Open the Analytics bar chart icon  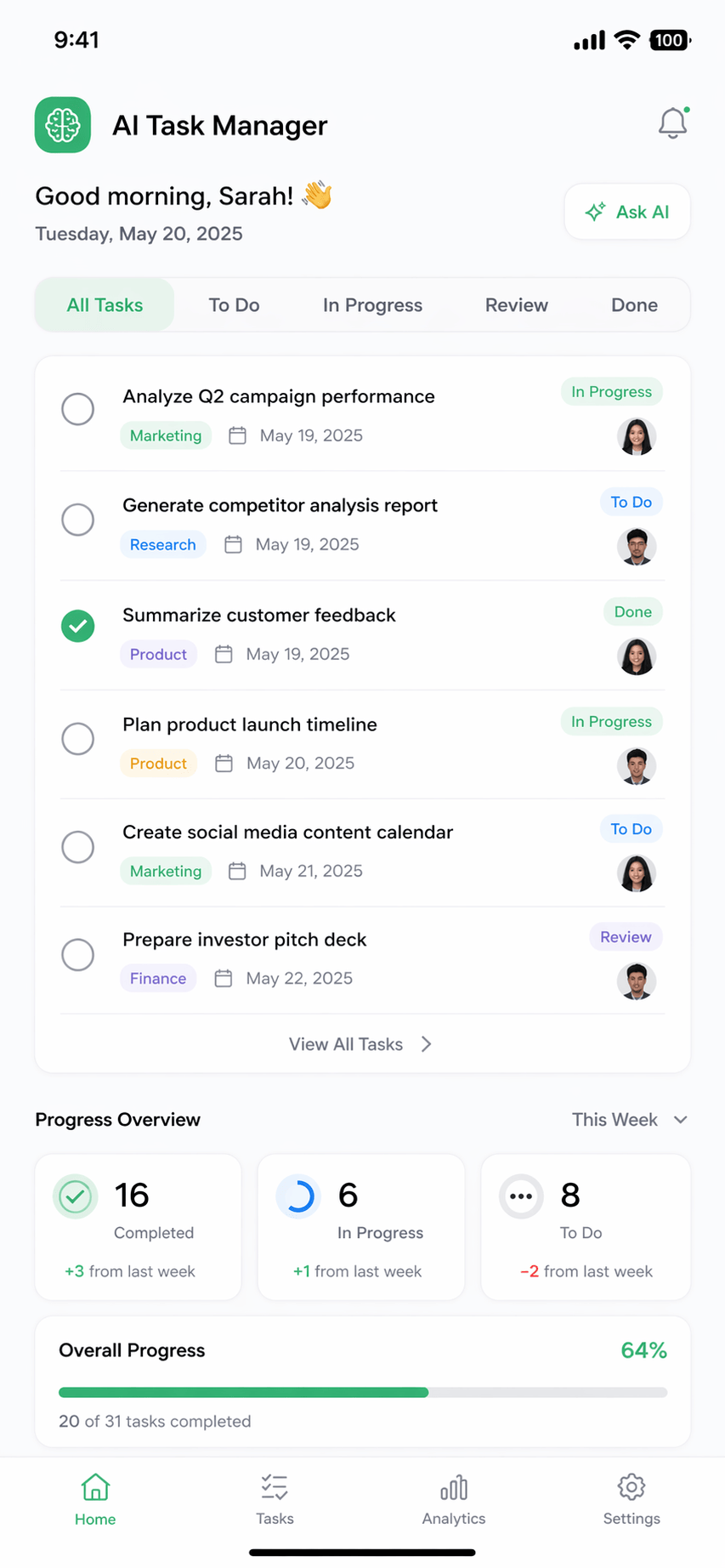tap(454, 1487)
